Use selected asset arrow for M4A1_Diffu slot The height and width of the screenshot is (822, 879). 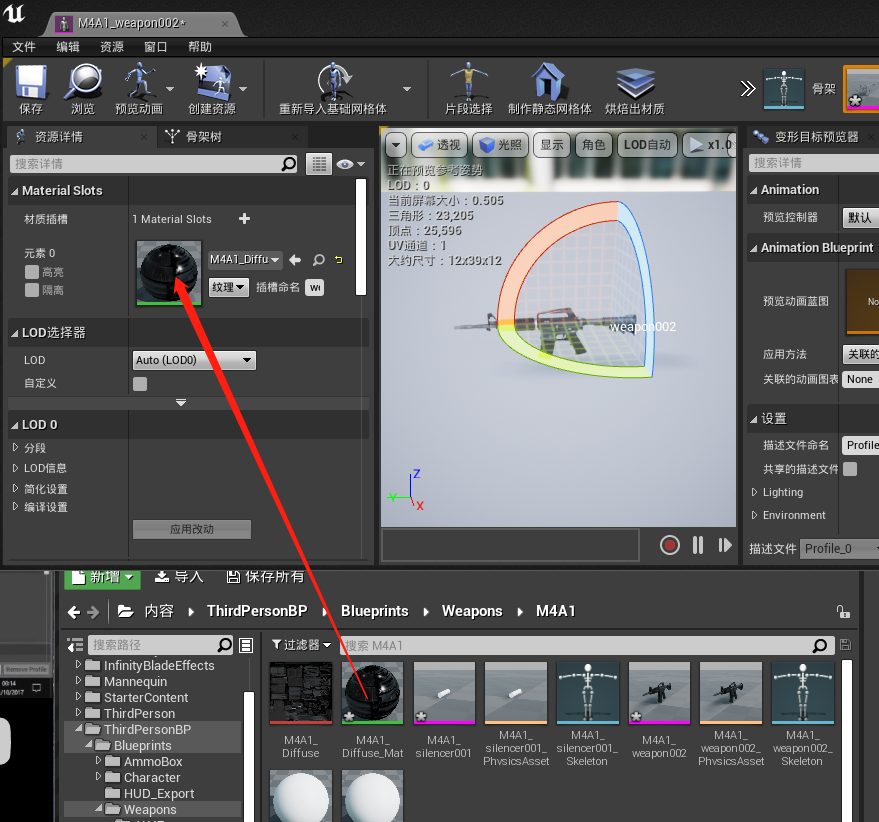(295, 260)
